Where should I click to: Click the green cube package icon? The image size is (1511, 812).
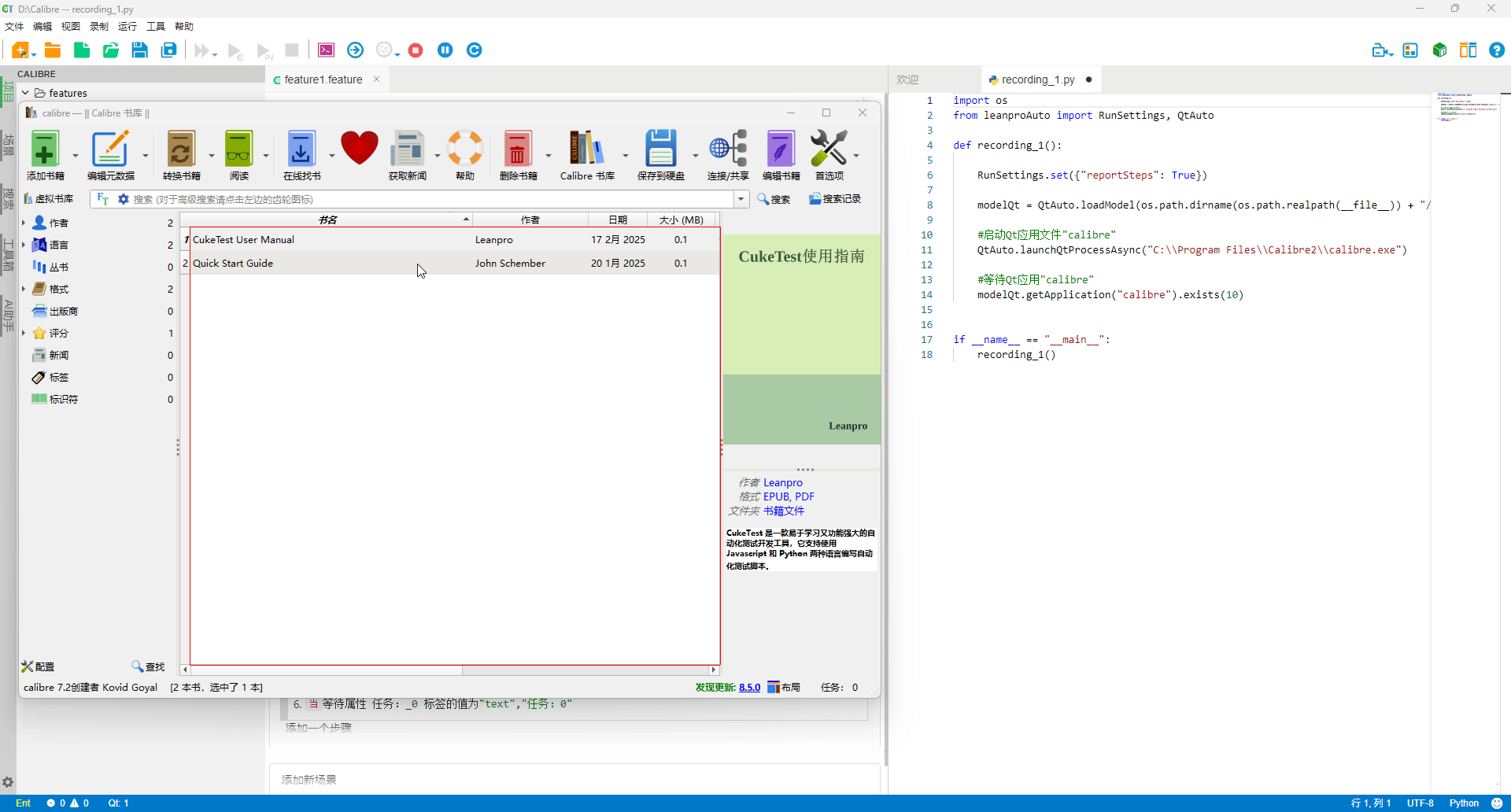(1439, 50)
